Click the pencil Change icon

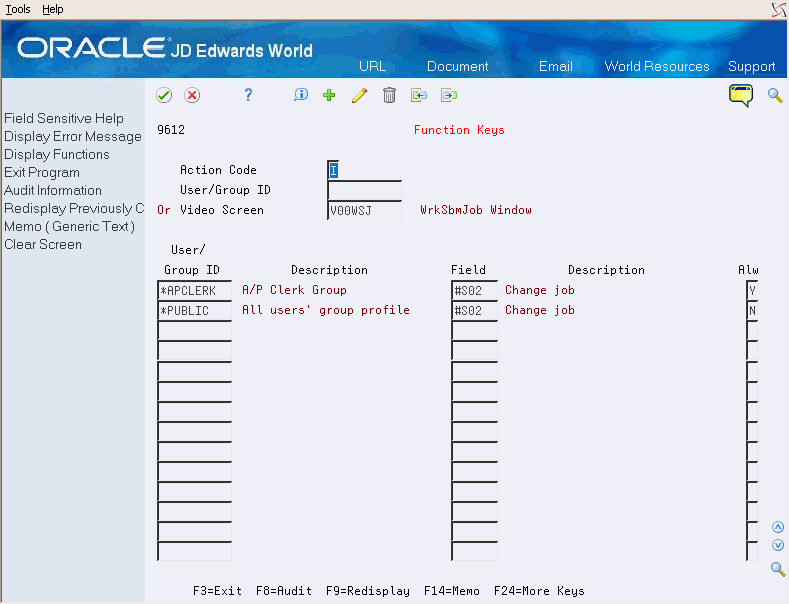359,95
